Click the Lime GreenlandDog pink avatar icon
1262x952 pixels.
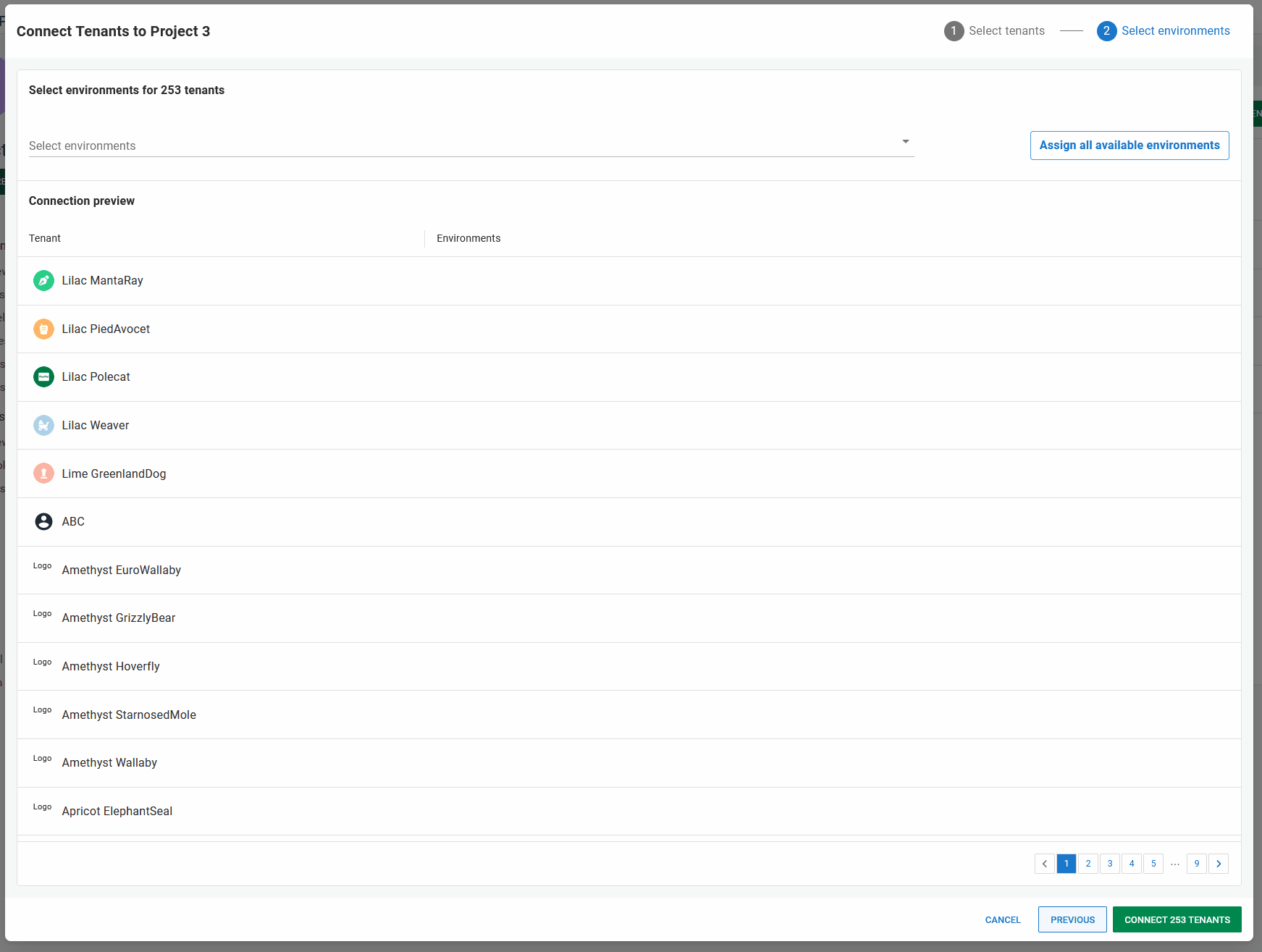click(43, 473)
